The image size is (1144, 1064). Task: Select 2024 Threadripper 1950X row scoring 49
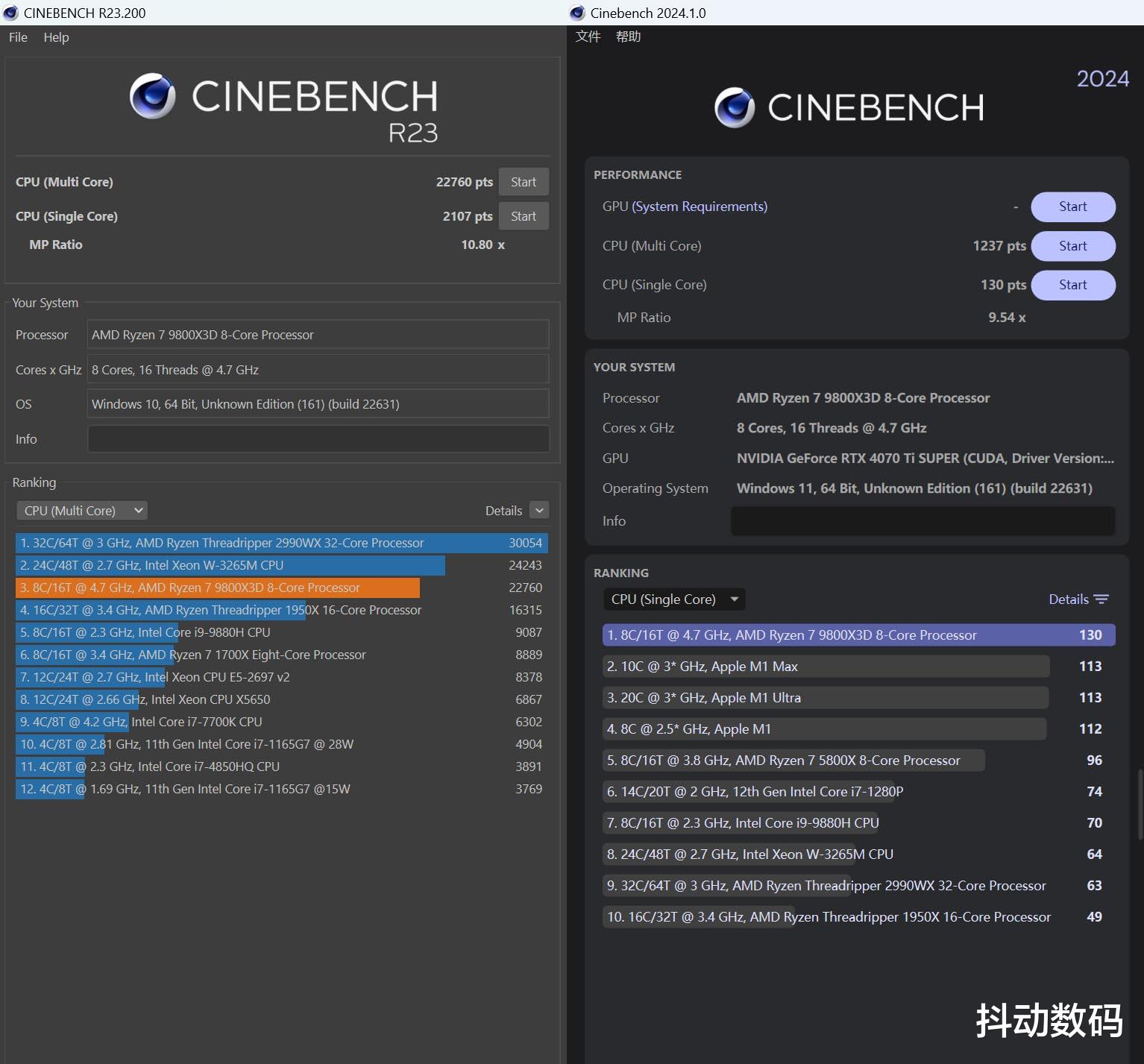(859, 917)
